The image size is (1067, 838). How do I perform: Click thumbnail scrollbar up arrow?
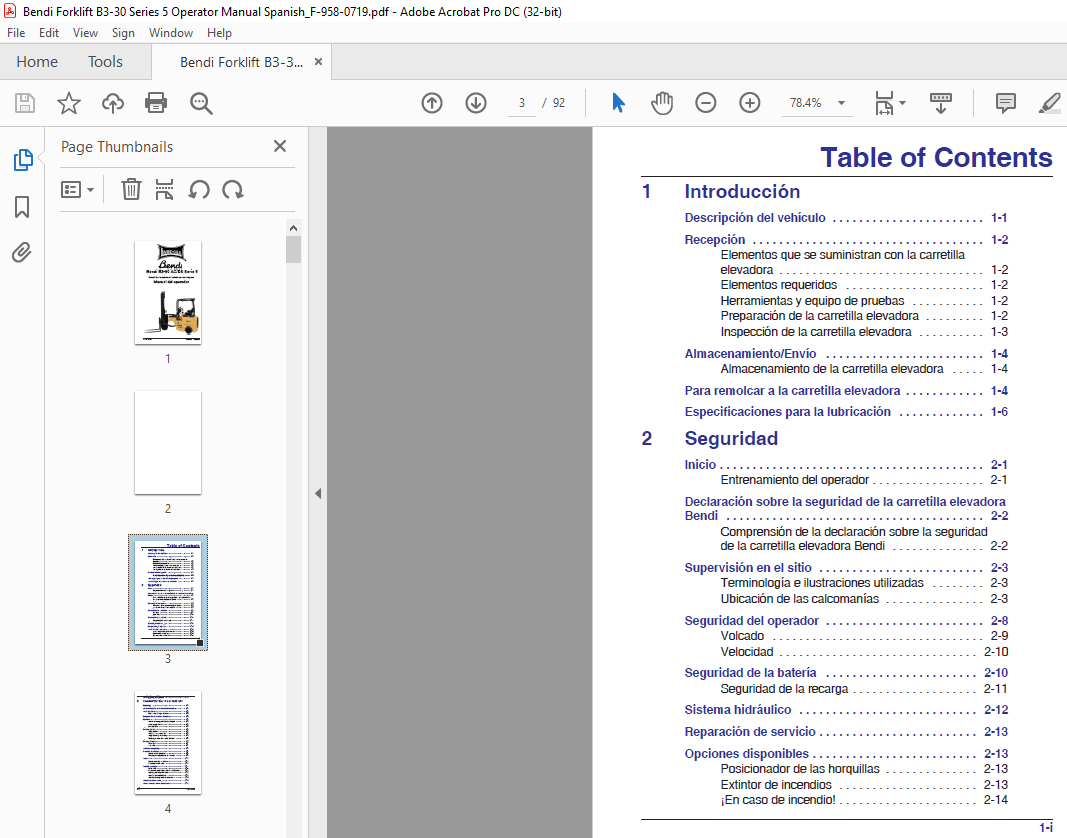[293, 228]
